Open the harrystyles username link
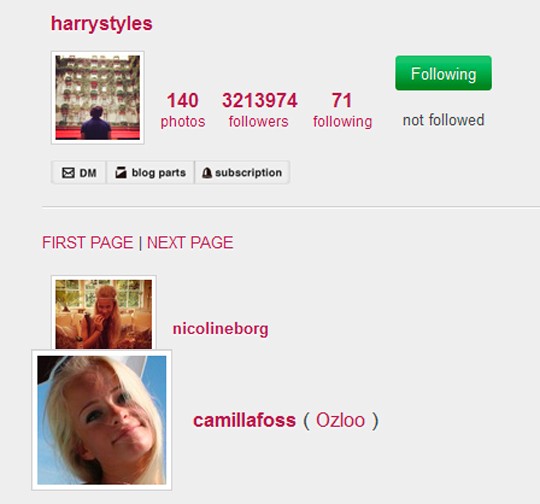This screenshot has width=540, height=504. point(102,24)
